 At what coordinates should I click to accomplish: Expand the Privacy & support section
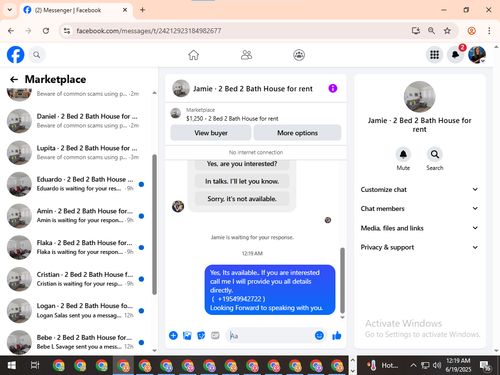(x=419, y=247)
